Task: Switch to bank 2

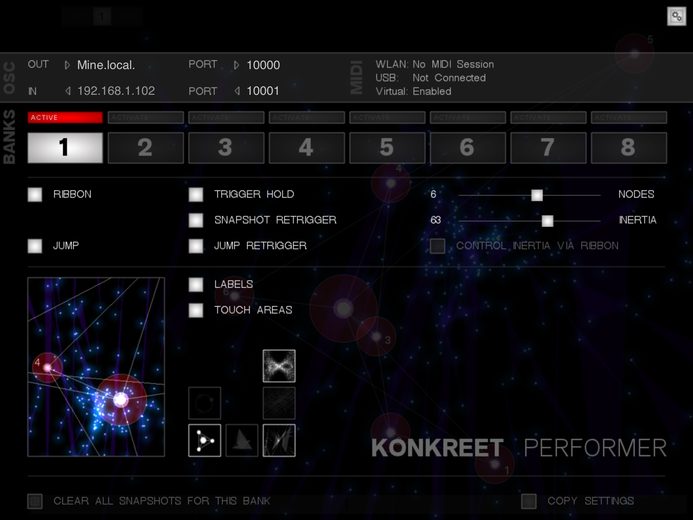Action: coord(145,148)
